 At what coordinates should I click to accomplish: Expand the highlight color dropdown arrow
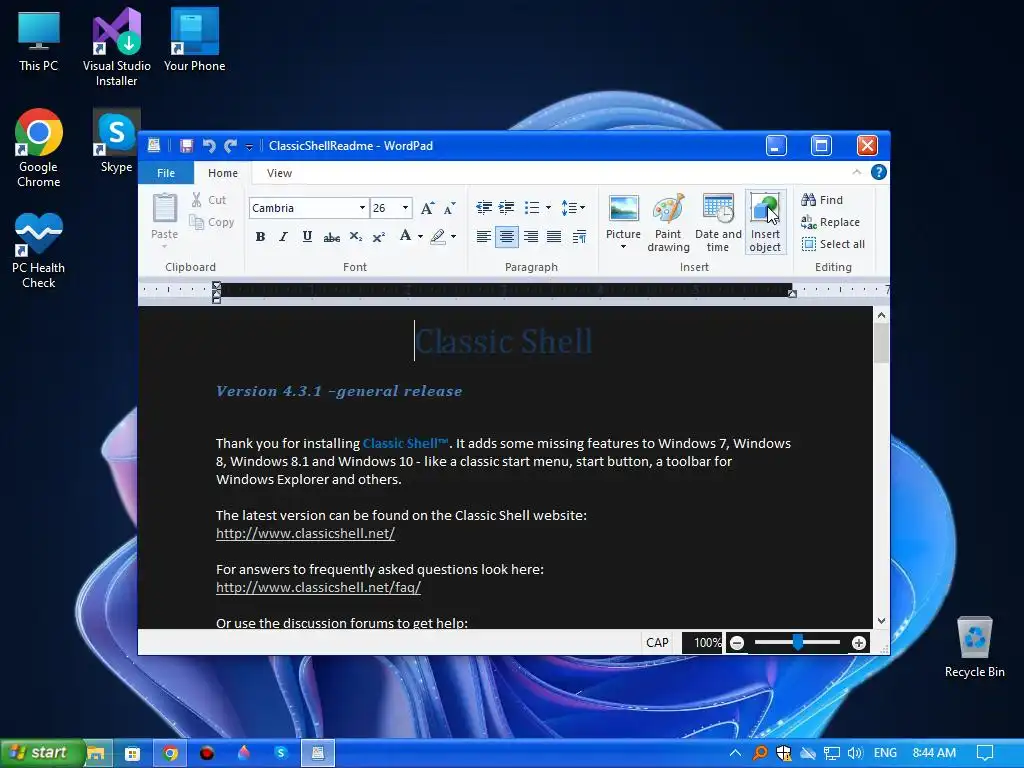pos(453,236)
